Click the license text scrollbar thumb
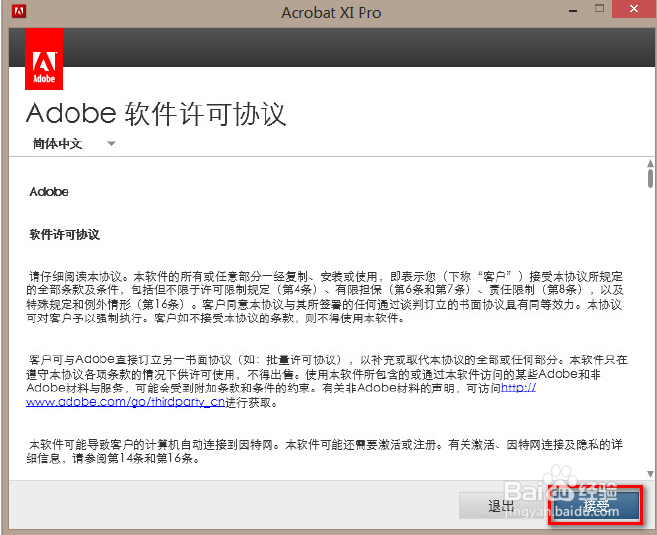Viewport: 657px width, 535px height. click(650, 178)
